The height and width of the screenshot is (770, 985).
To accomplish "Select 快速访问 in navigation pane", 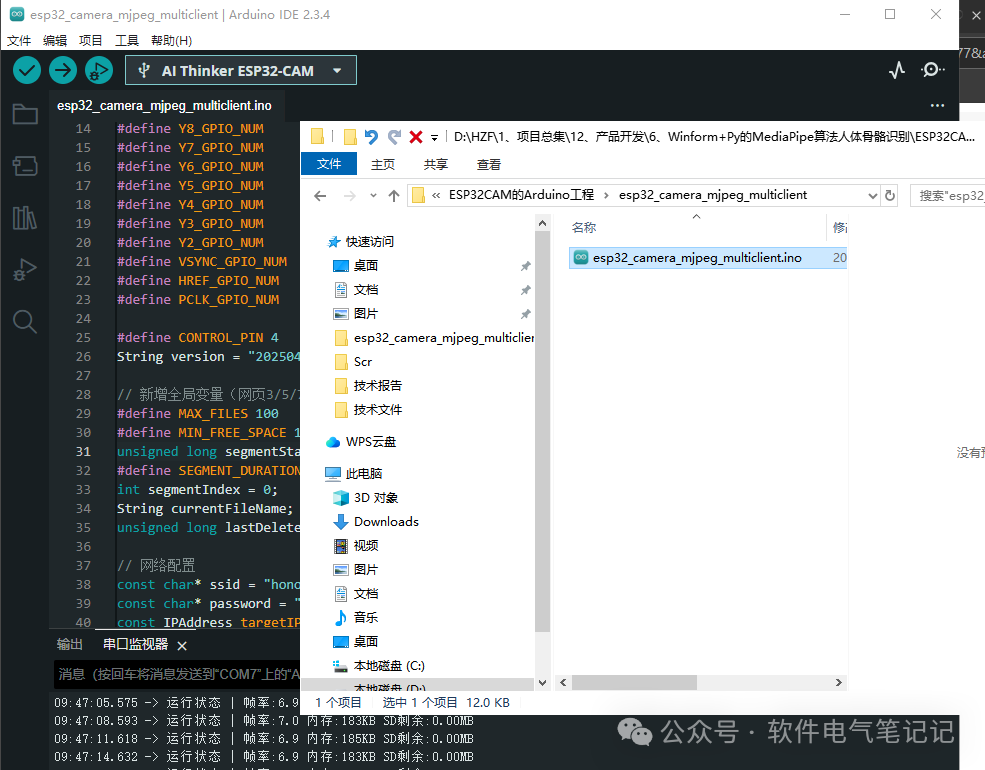I will (369, 242).
